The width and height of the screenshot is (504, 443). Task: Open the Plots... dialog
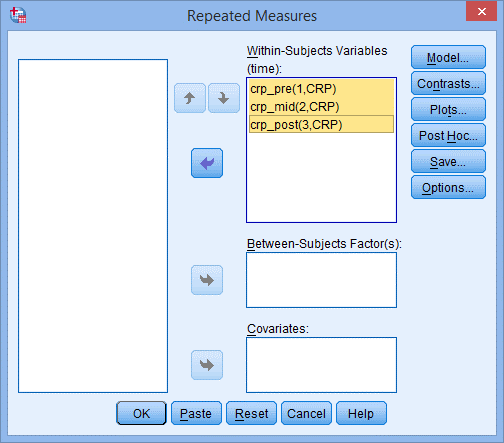point(448,109)
